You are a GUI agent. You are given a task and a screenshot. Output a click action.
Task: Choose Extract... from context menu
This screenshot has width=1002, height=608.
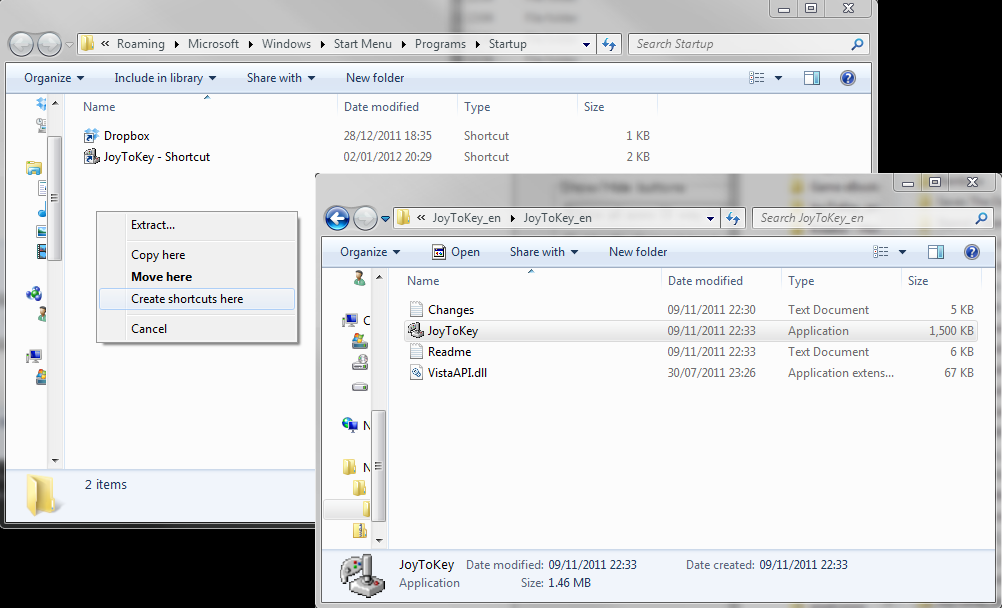click(197, 225)
